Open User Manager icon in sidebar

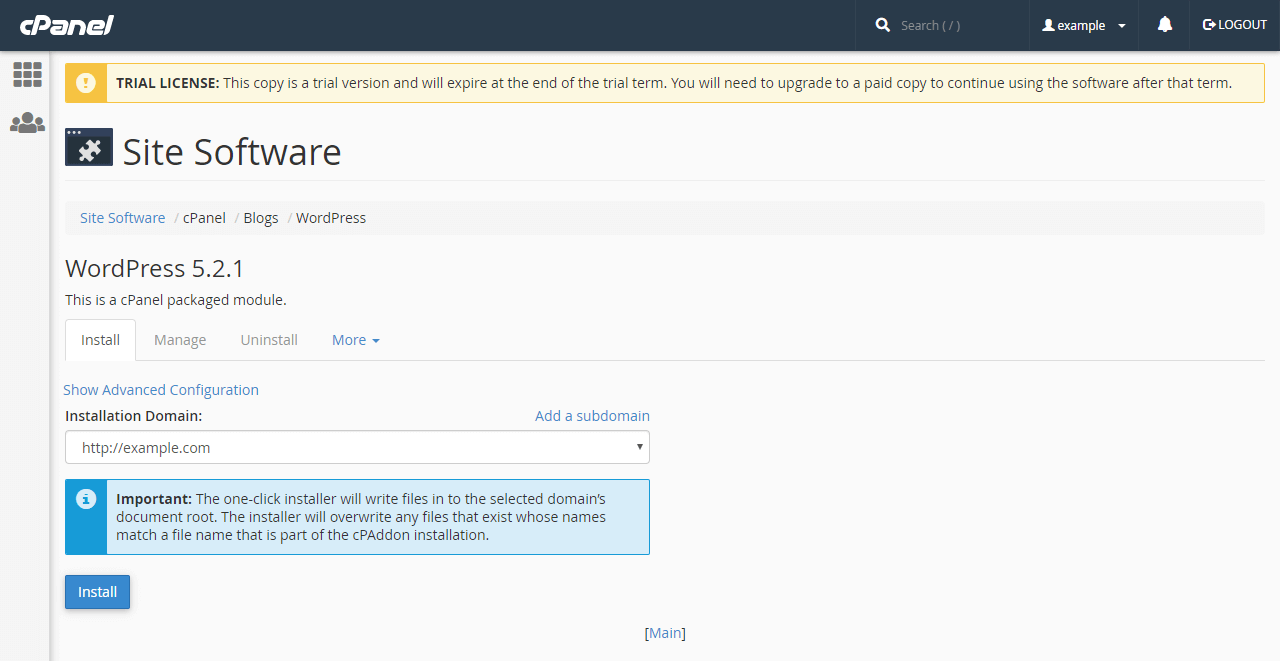coord(27,123)
